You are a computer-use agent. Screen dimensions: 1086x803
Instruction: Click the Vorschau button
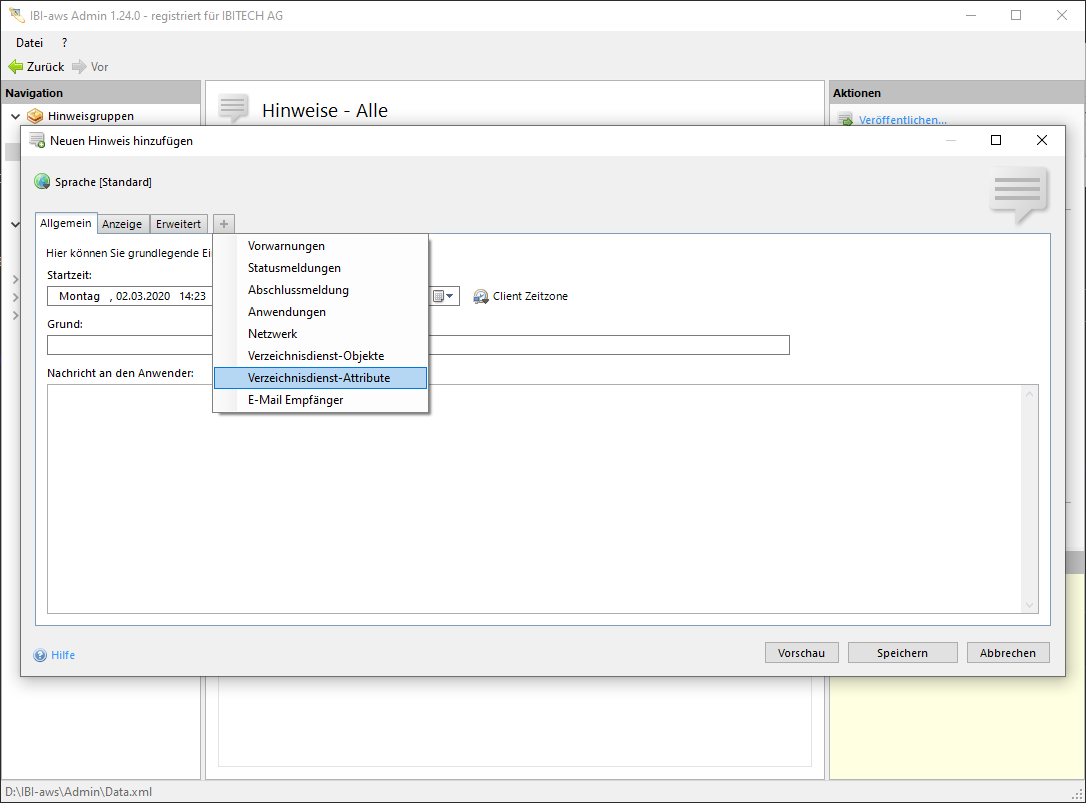[801, 653]
